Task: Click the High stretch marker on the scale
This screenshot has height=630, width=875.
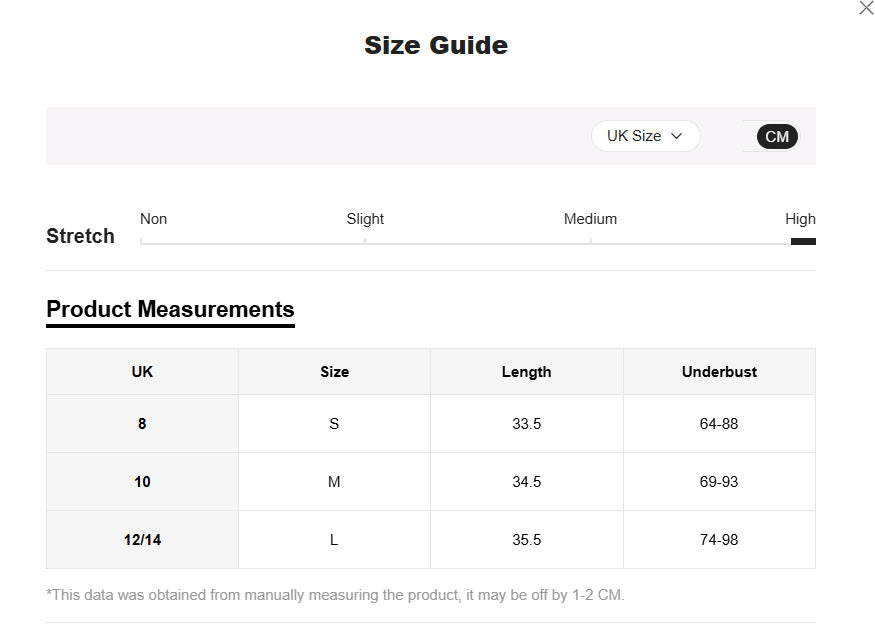Action: [x=802, y=241]
